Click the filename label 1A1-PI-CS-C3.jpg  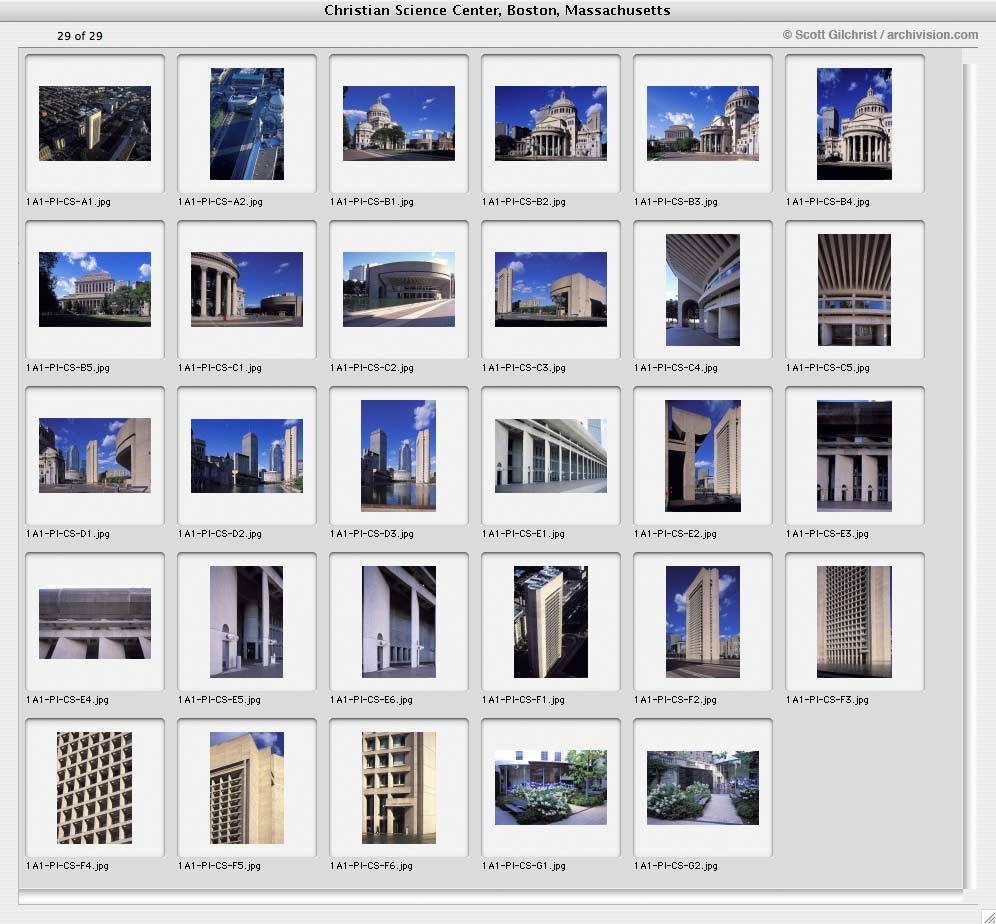pos(523,368)
